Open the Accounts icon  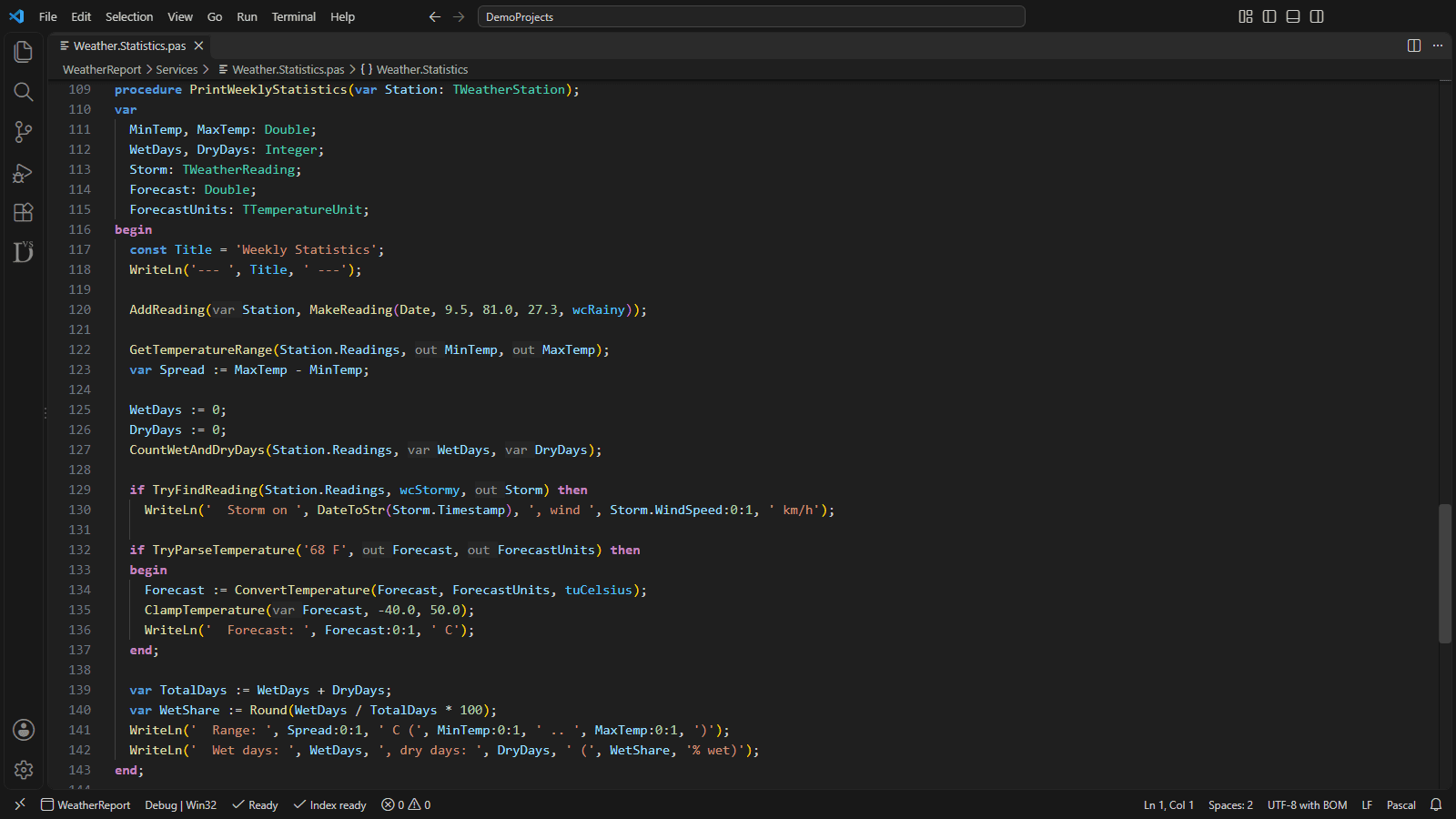pyautogui.click(x=24, y=730)
